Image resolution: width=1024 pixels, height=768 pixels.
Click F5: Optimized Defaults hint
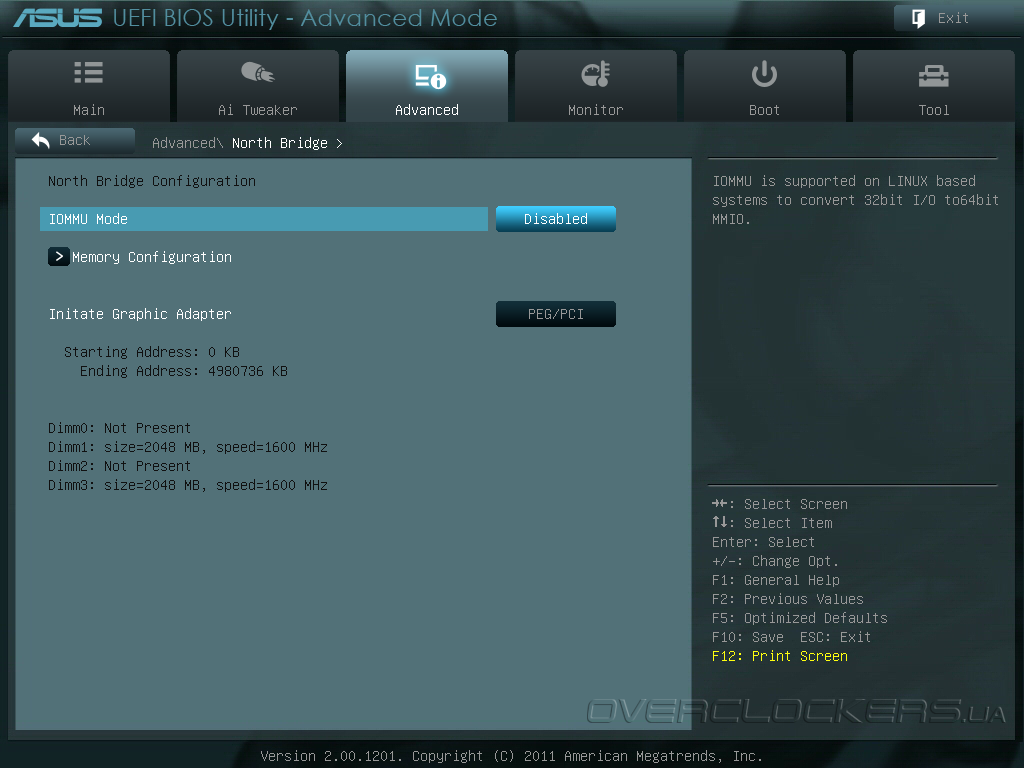coord(800,618)
